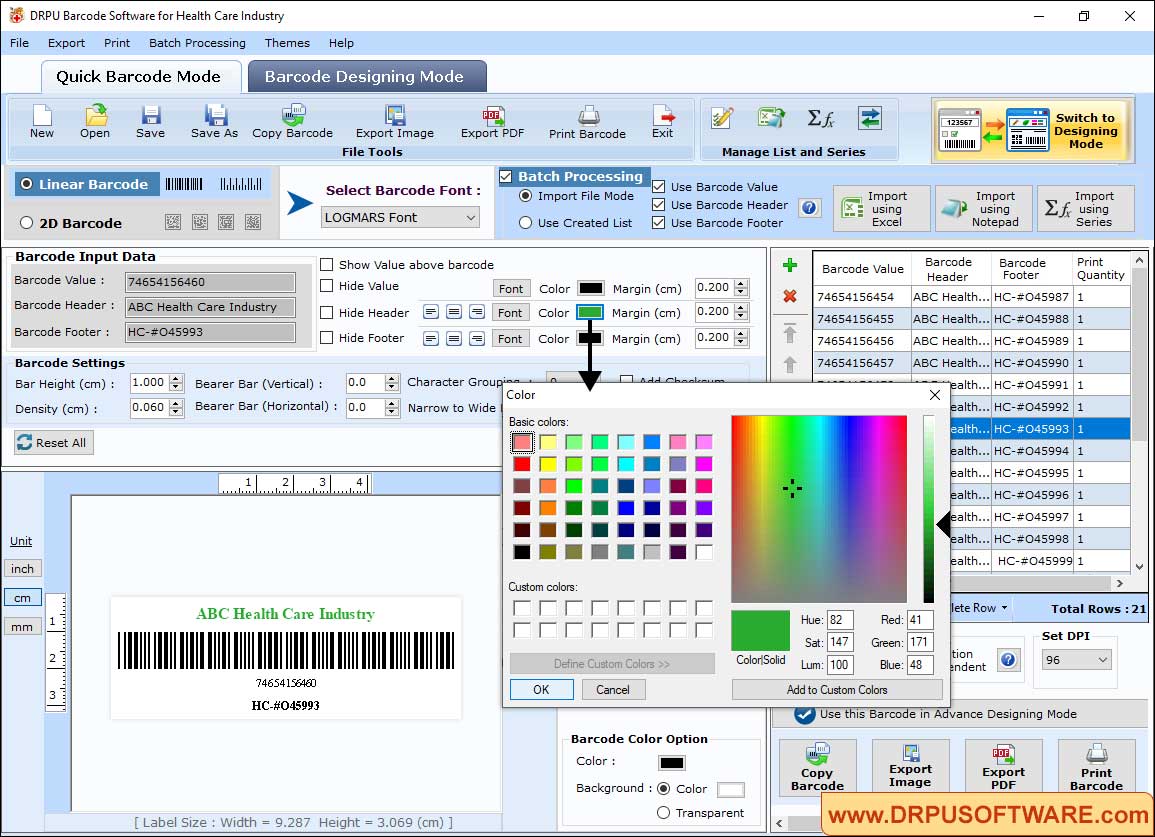Delete row with red cross icon
Screen dimensions: 1155x837
(x=790, y=296)
